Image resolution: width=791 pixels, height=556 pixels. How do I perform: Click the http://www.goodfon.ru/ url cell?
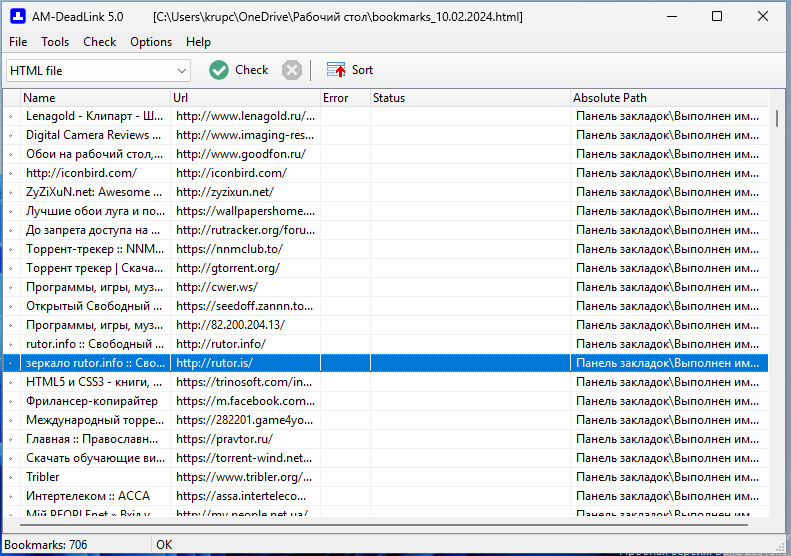(x=245, y=154)
